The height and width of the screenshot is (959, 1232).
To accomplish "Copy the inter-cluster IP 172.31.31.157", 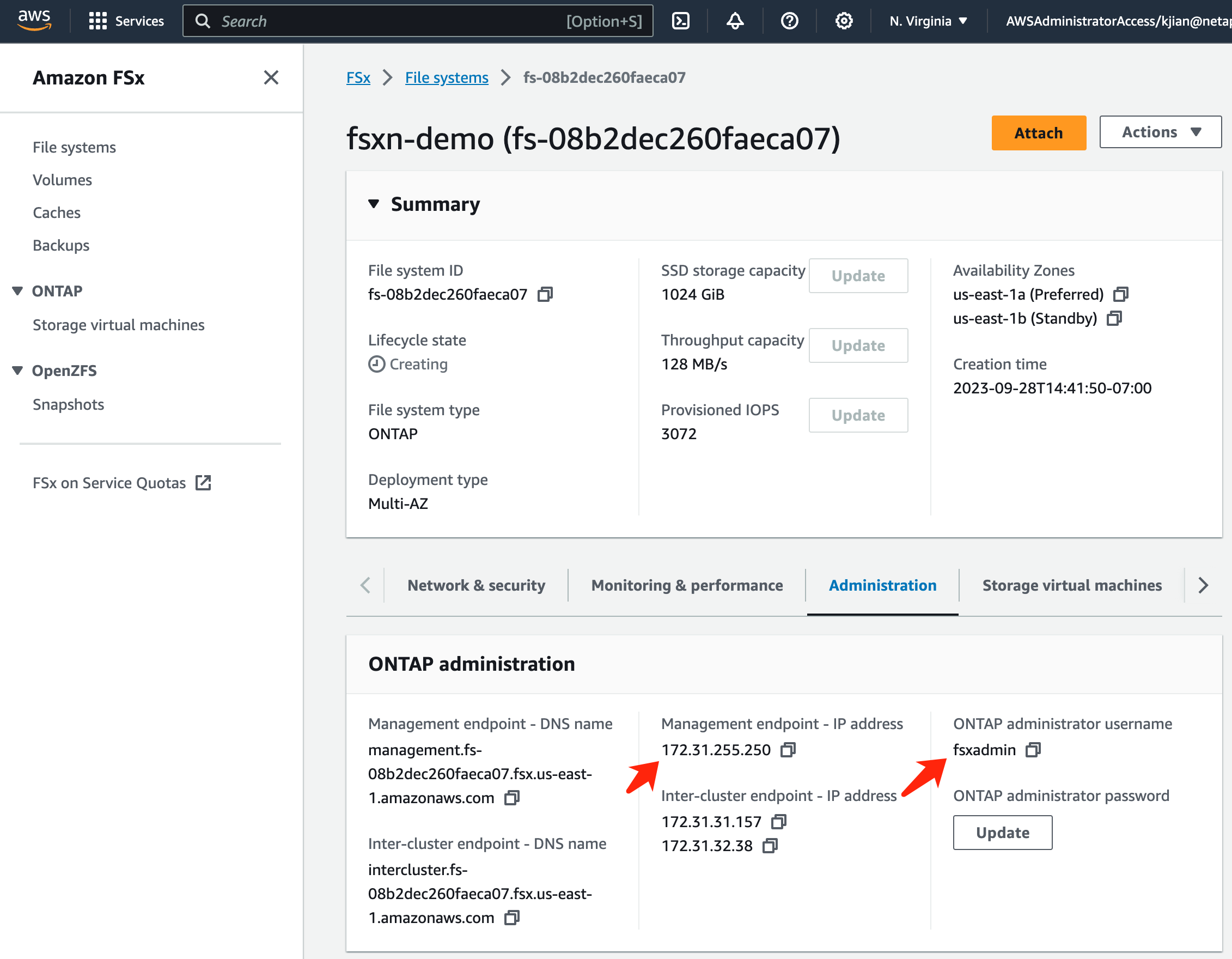I will click(x=778, y=821).
